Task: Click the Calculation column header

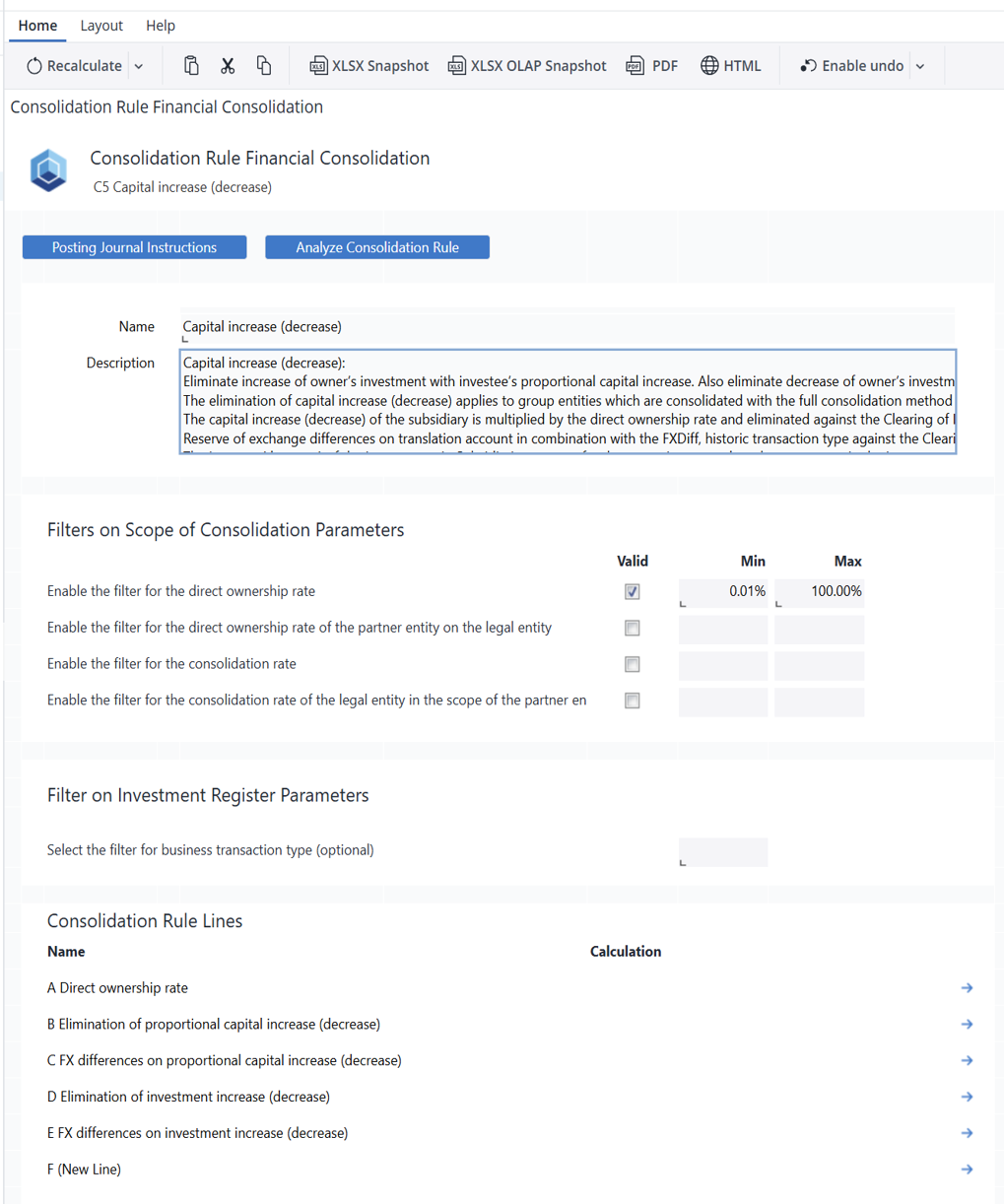Action: click(626, 952)
